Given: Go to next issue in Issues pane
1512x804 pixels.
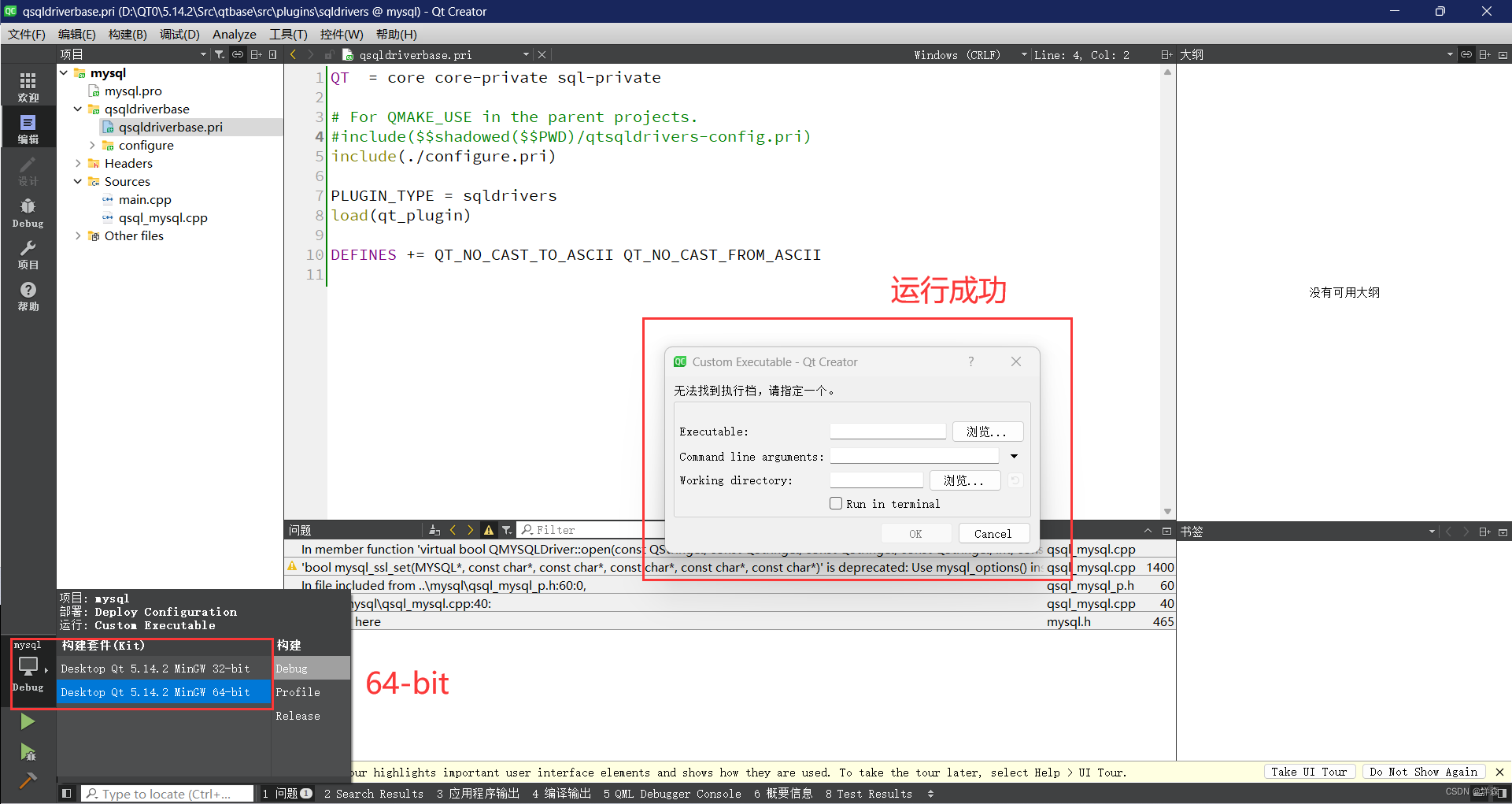Looking at the screenshot, I should tap(471, 530).
